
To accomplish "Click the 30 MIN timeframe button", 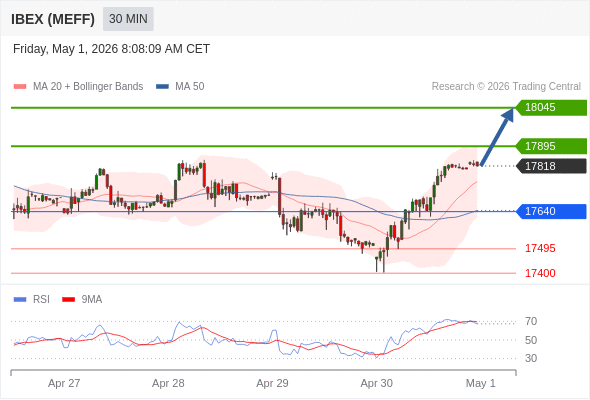I will [128, 19].
